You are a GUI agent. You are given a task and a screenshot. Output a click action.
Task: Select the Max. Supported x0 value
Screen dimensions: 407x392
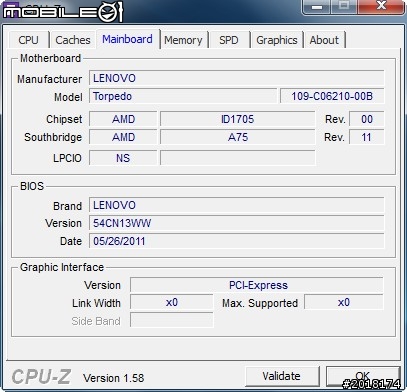tap(344, 302)
